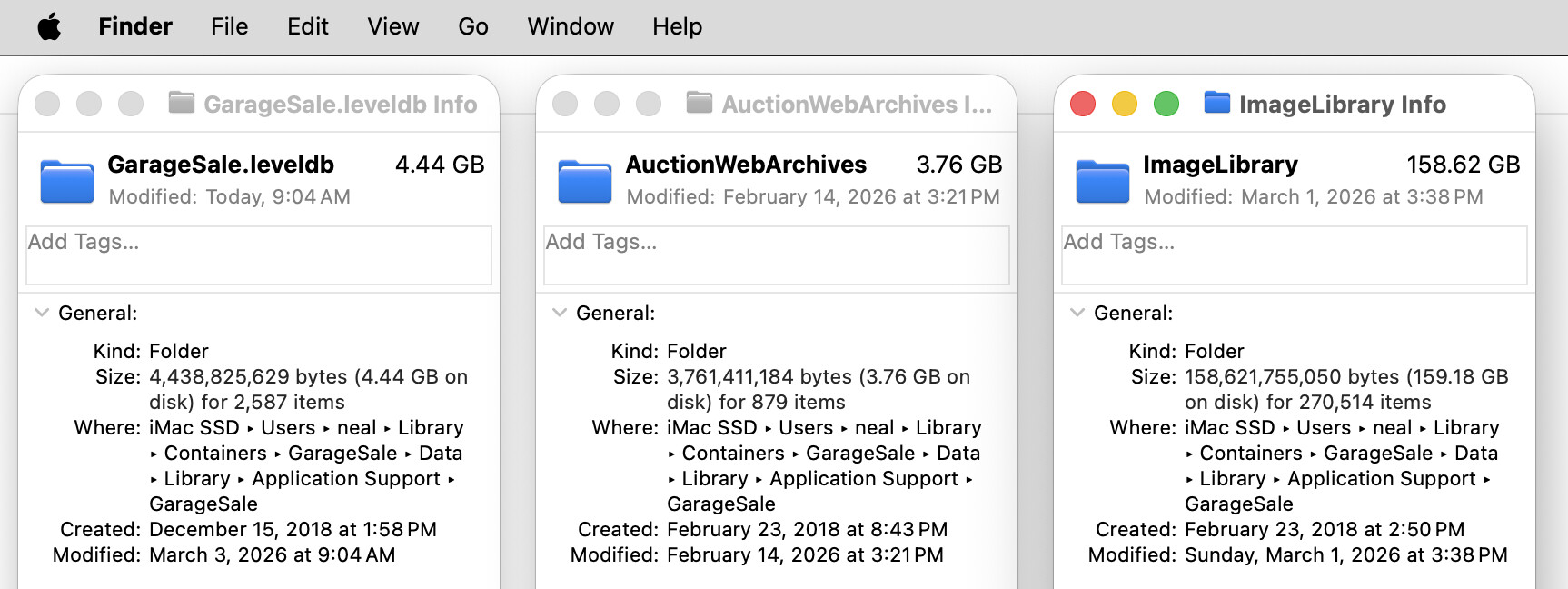Collapse General section in AuctionWebArchives Info
Image resolution: width=1568 pixels, height=589 pixels.
(x=559, y=313)
